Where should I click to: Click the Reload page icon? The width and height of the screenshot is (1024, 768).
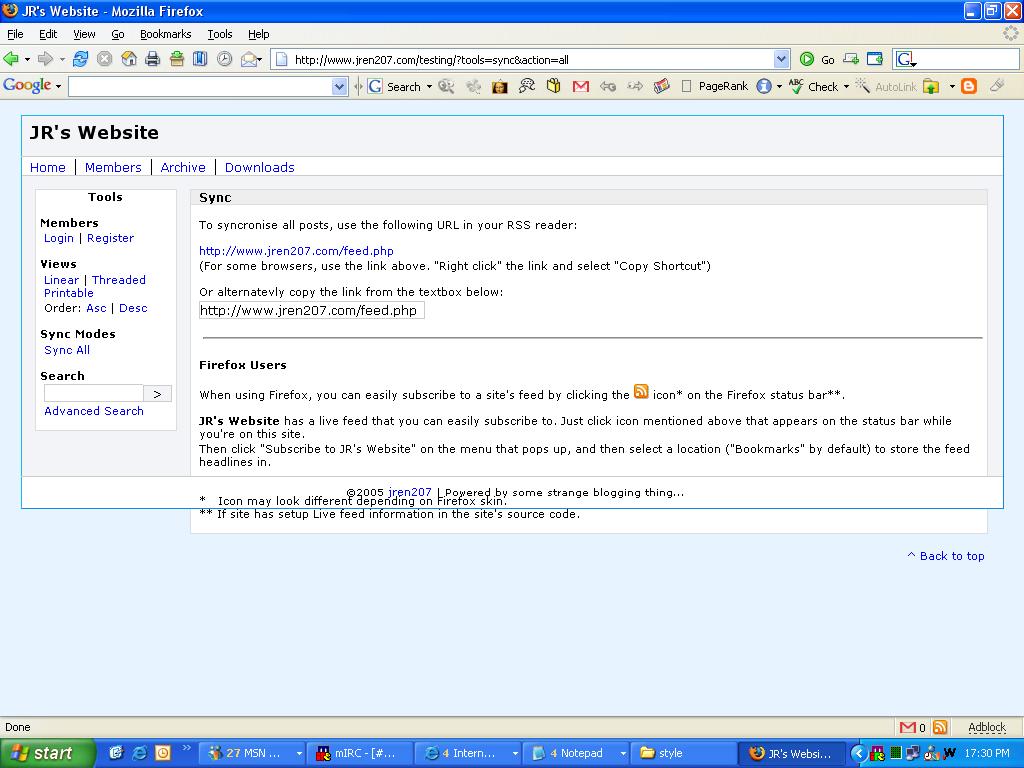pos(80,60)
